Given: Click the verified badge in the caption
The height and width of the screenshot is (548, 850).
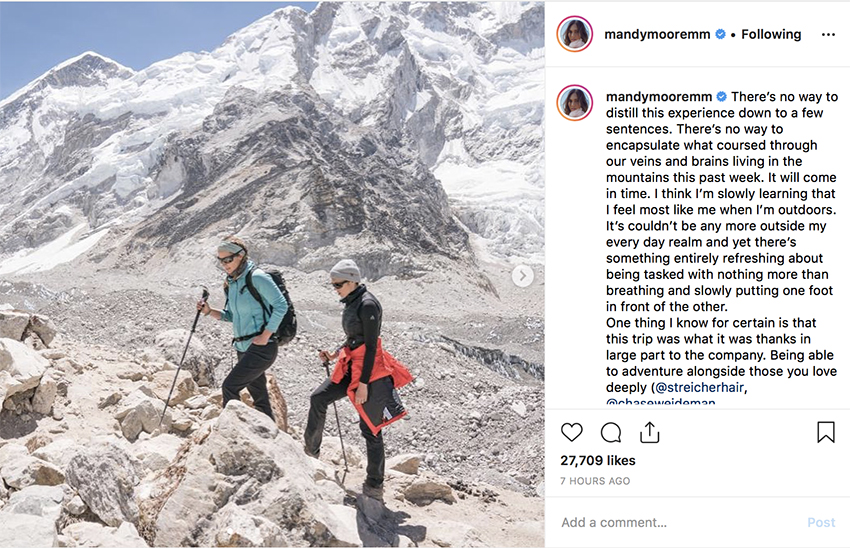Looking at the screenshot, I should point(719,97).
